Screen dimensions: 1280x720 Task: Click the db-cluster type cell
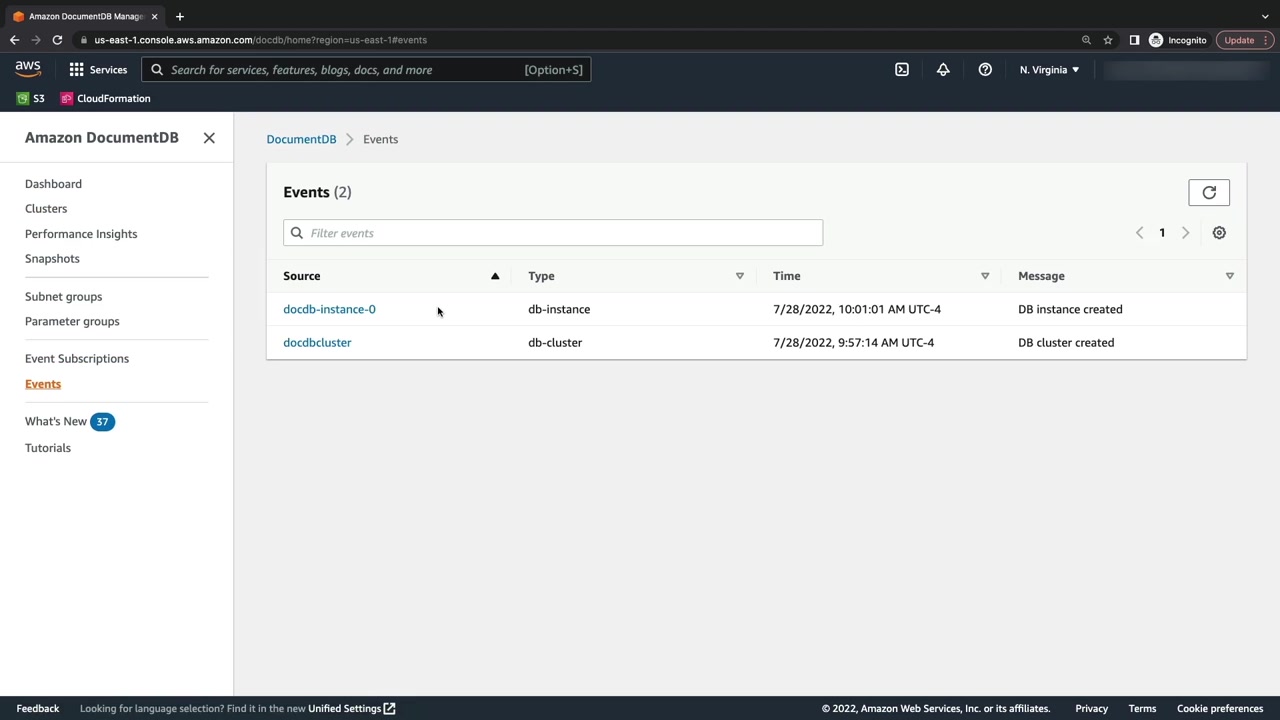(555, 342)
